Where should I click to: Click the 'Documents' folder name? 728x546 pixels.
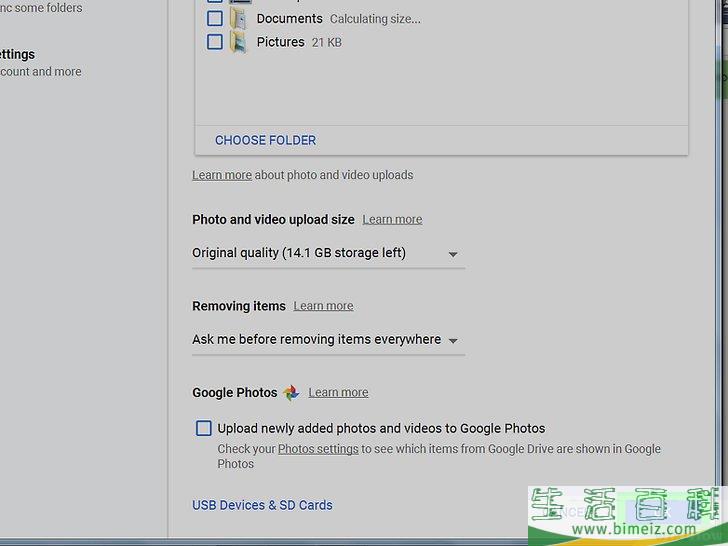coord(290,19)
